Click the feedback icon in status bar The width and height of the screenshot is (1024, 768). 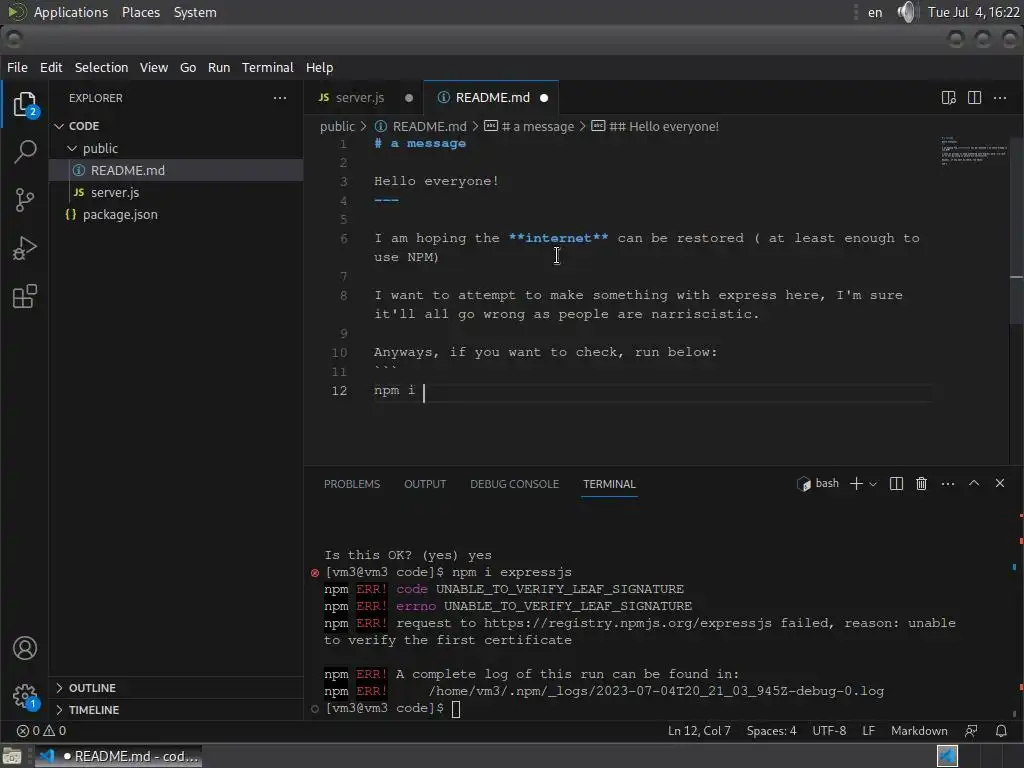[971, 731]
